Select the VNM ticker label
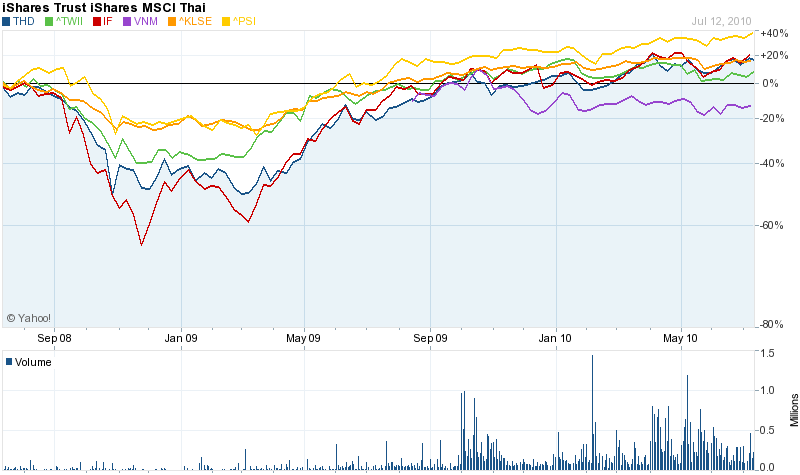Viewport: 800px width, 475px height. coord(146,21)
